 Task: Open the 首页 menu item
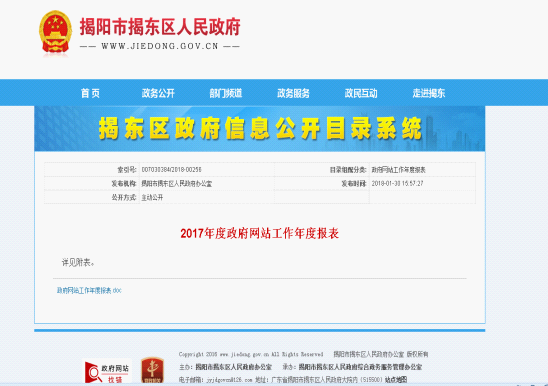tap(90, 93)
